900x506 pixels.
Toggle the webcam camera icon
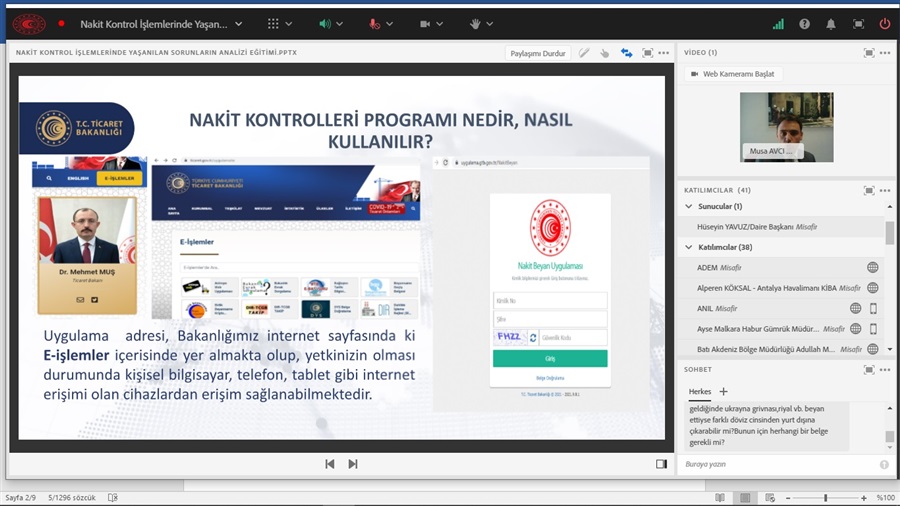pyautogui.click(x=425, y=23)
